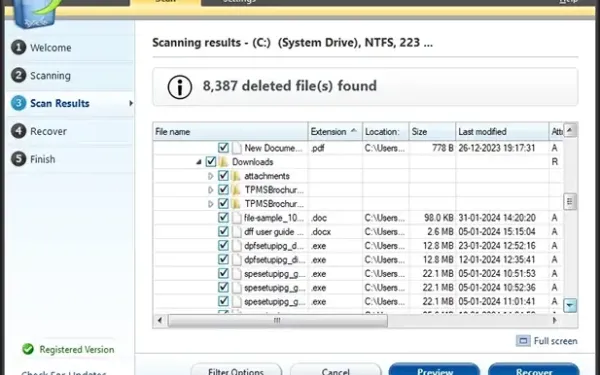The image size is (600, 375).
Task: Click the scroll down arrow of file list
Action: coord(570,305)
